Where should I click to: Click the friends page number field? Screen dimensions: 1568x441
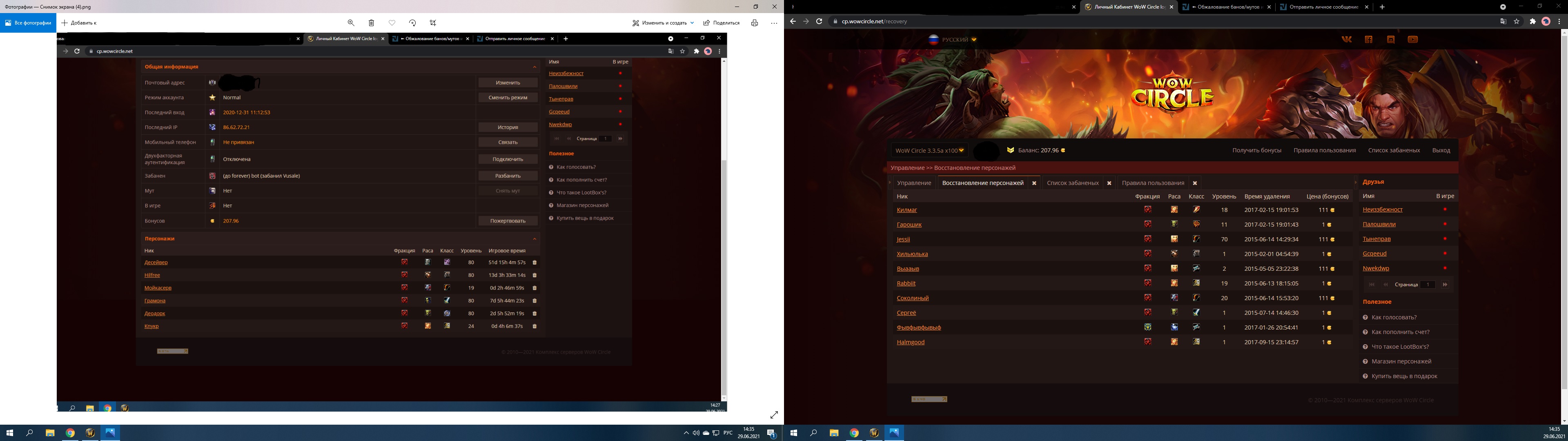1428,285
